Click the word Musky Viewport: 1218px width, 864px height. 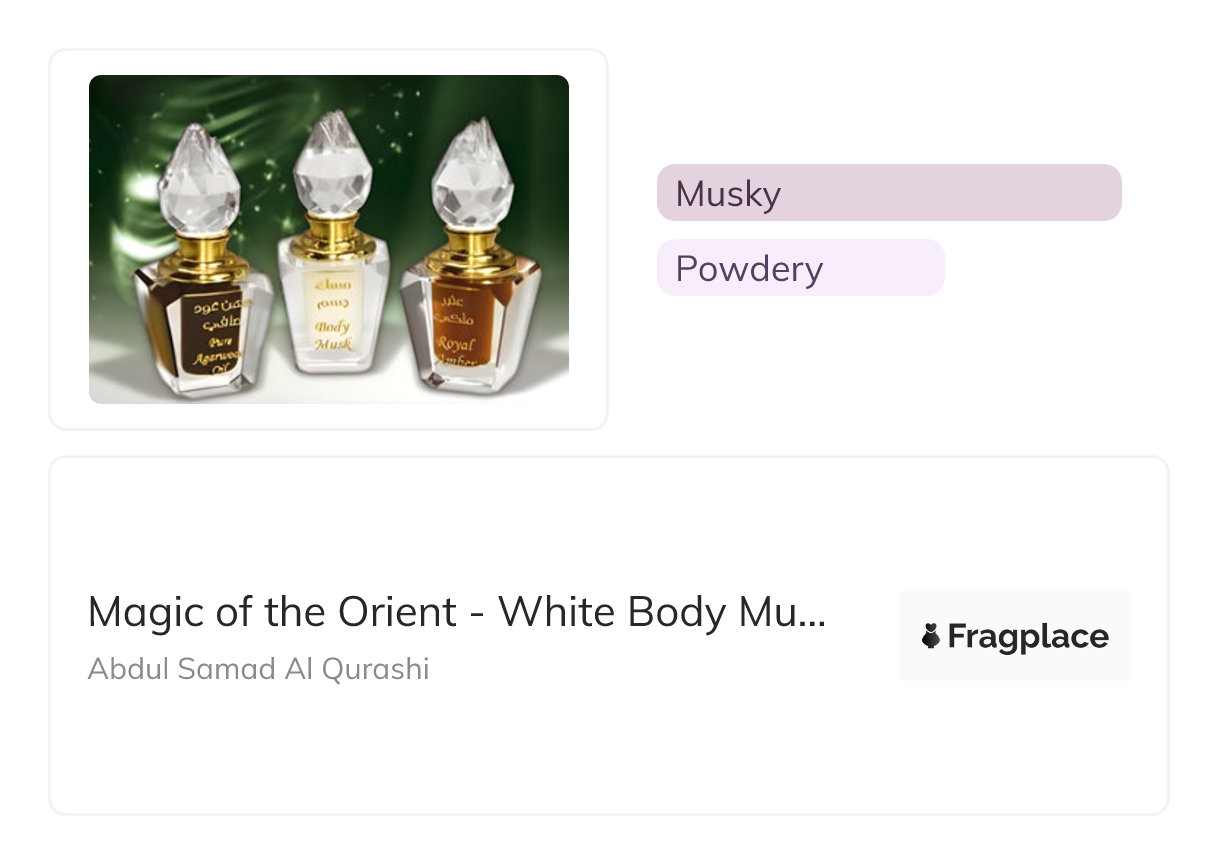pos(728,193)
